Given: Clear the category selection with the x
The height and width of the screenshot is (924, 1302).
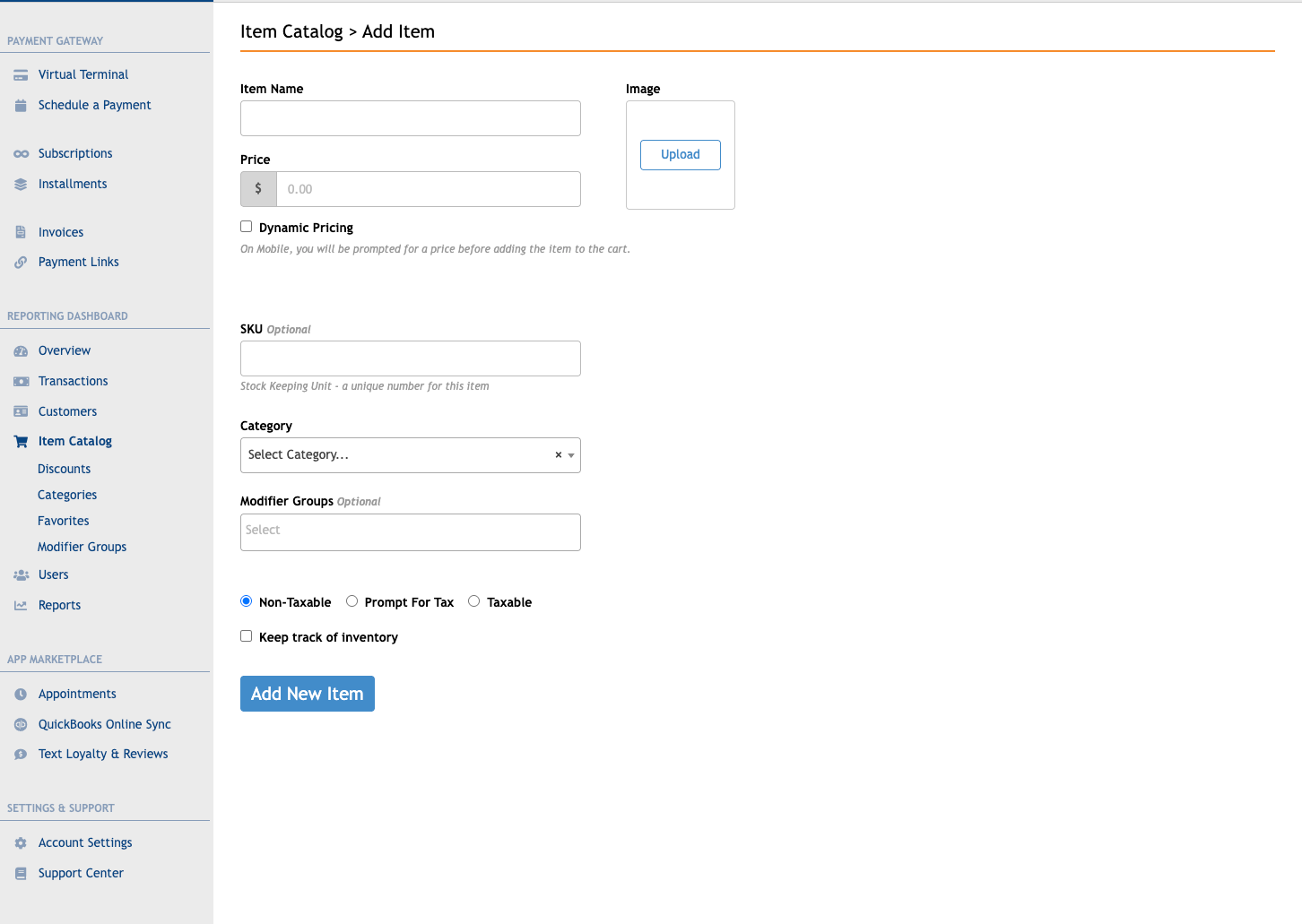Looking at the screenshot, I should 558,455.
